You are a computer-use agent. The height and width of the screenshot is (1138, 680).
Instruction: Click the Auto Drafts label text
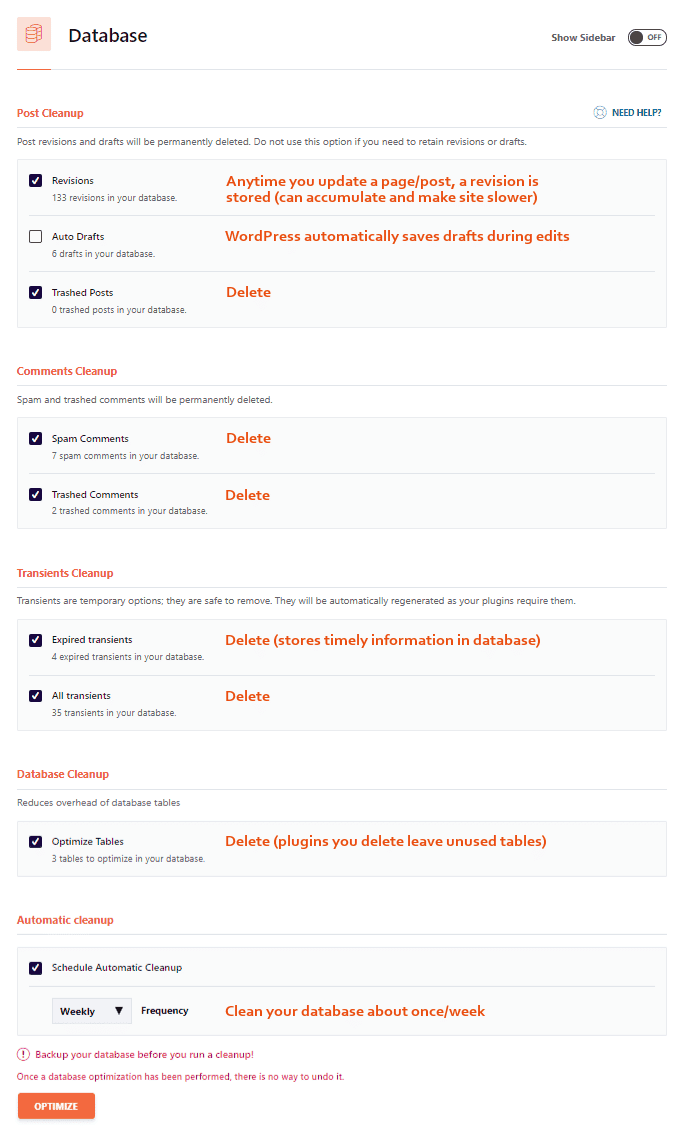click(78, 237)
